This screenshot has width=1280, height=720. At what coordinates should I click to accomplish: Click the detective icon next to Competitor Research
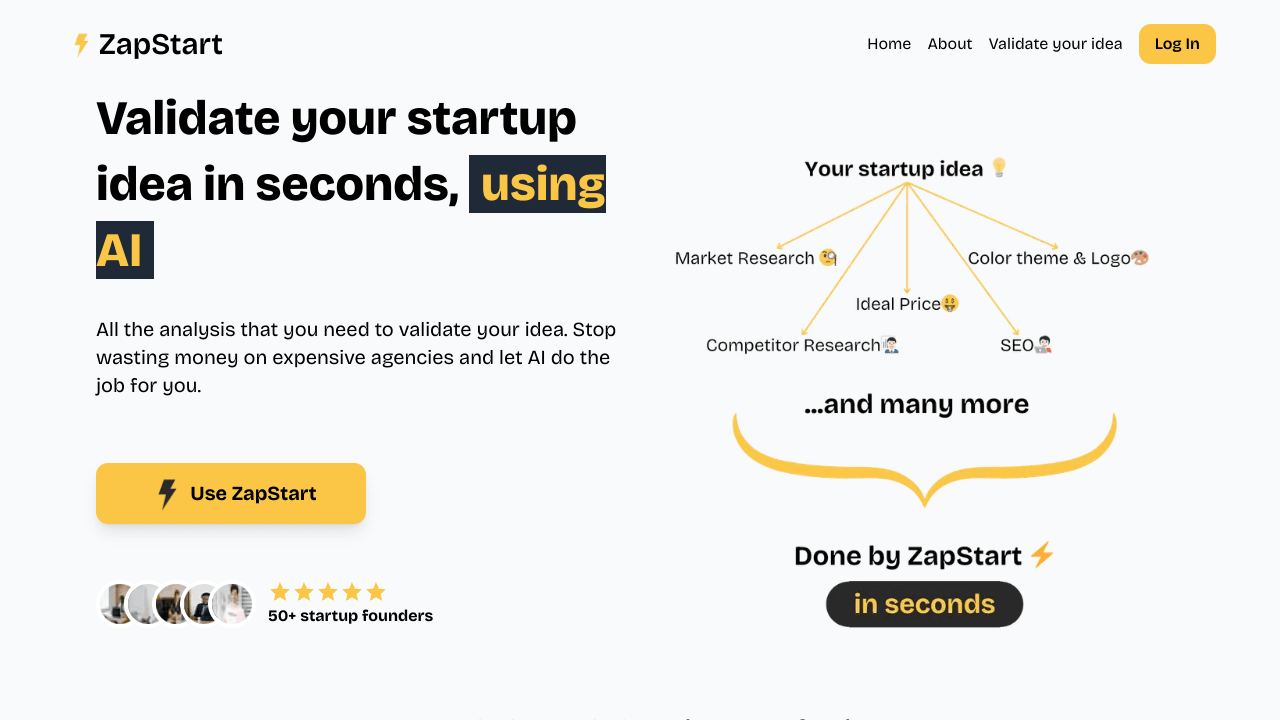pos(888,344)
